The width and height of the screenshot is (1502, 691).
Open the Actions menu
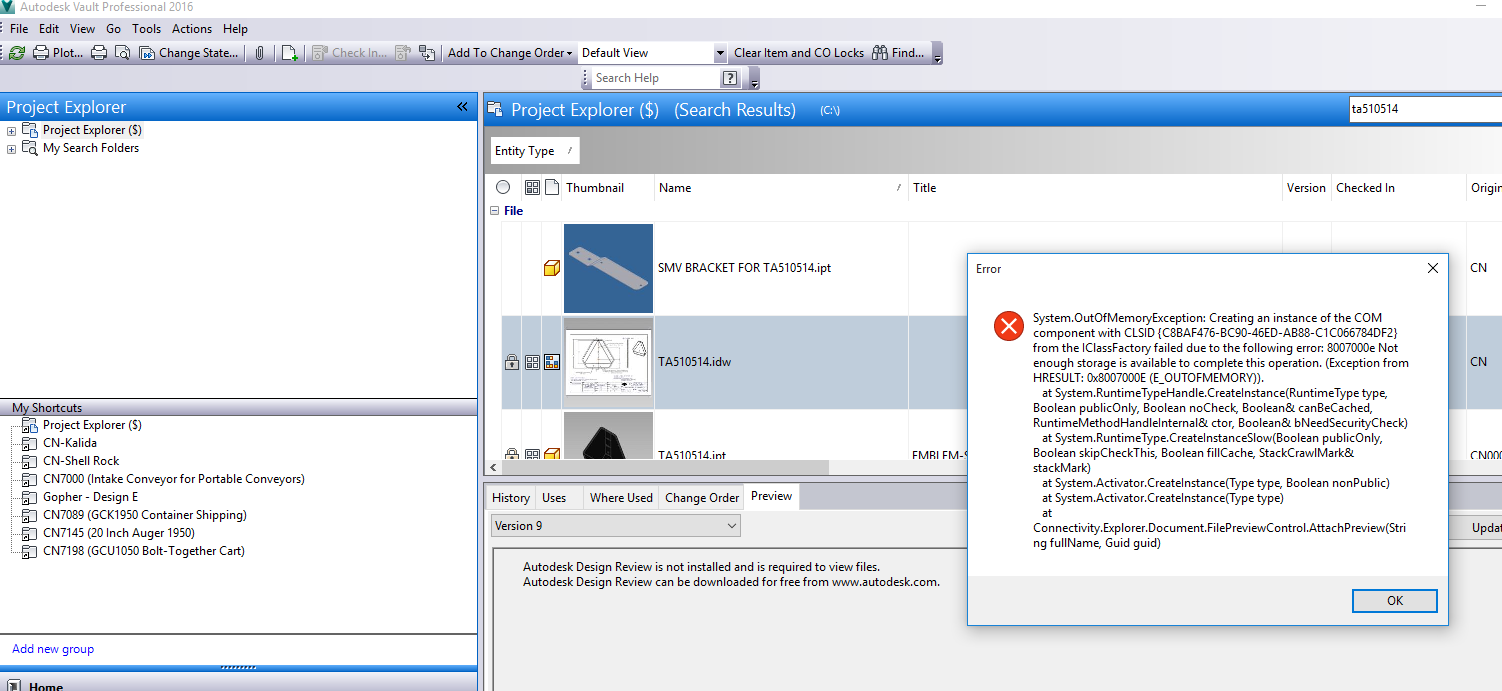pyautogui.click(x=191, y=28)
